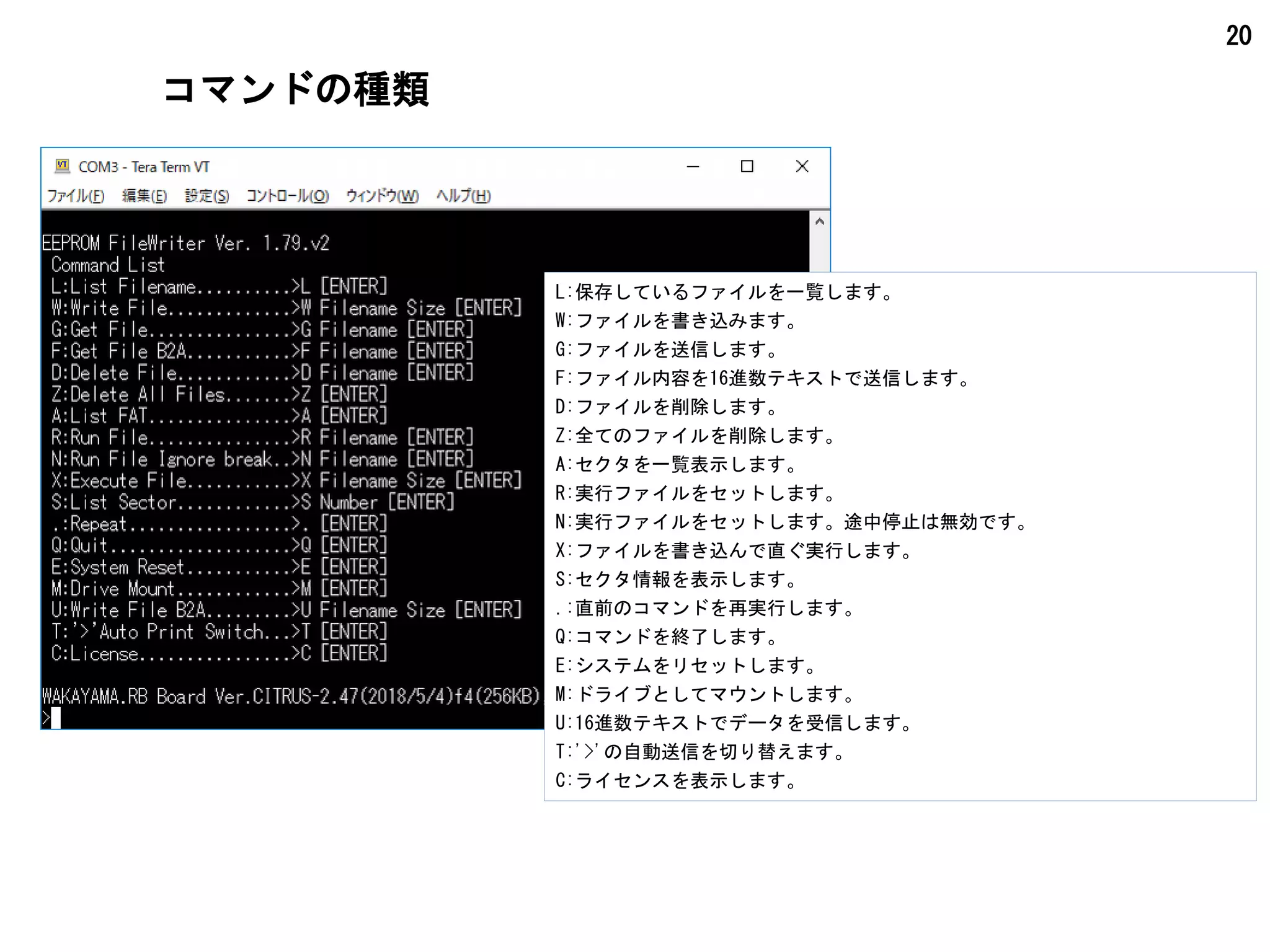Select the 'Z:Delete All Files' command line
1270x952 pixels.
tap(220, 394)
